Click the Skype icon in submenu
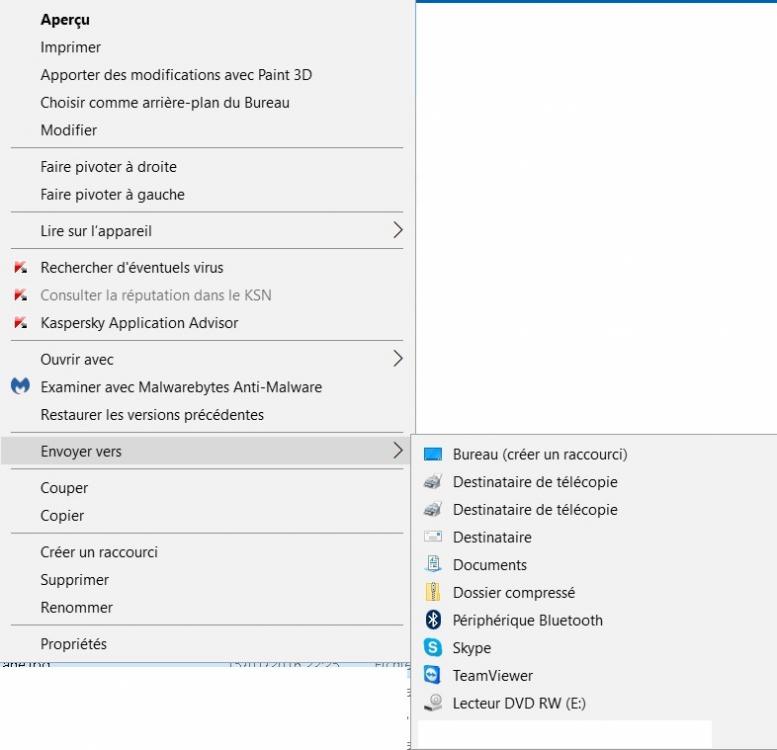The width and height of the screenshot is (777, 750). tap(433, 648)
